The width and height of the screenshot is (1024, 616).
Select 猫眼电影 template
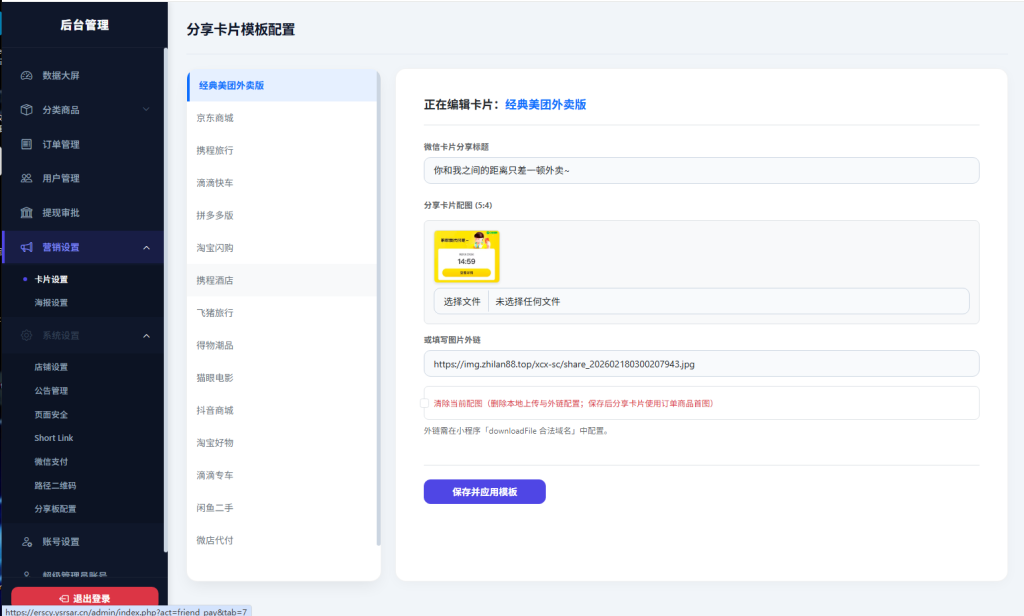pos(282,378)
